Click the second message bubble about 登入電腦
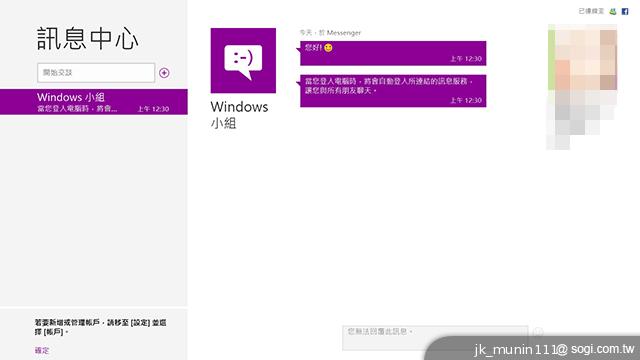640x360 pixels. pyautogui.click(x=393, y=91)
